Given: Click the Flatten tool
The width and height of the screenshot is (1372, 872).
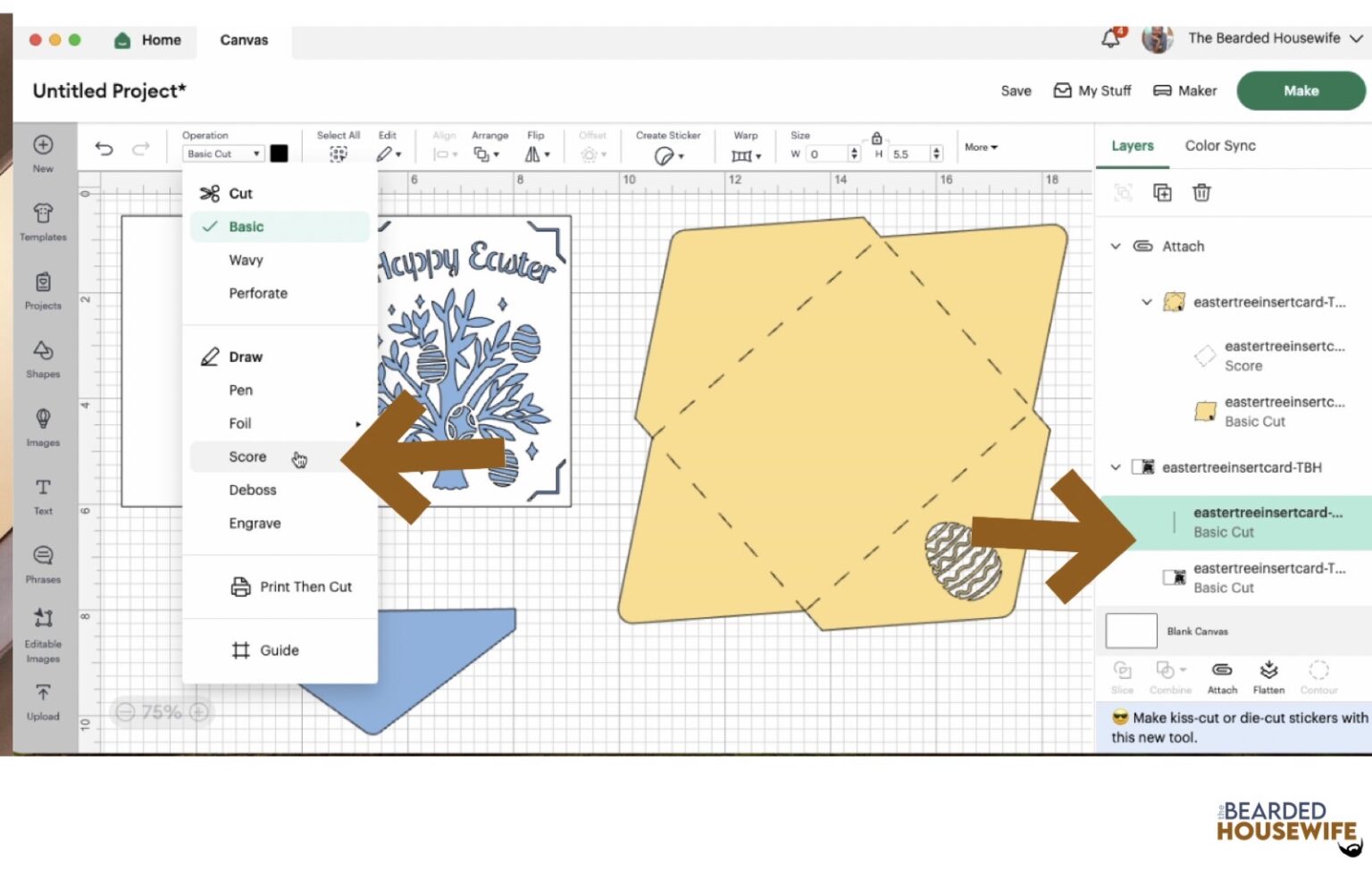Looking at the screenshot, I should coord(1268,676).
